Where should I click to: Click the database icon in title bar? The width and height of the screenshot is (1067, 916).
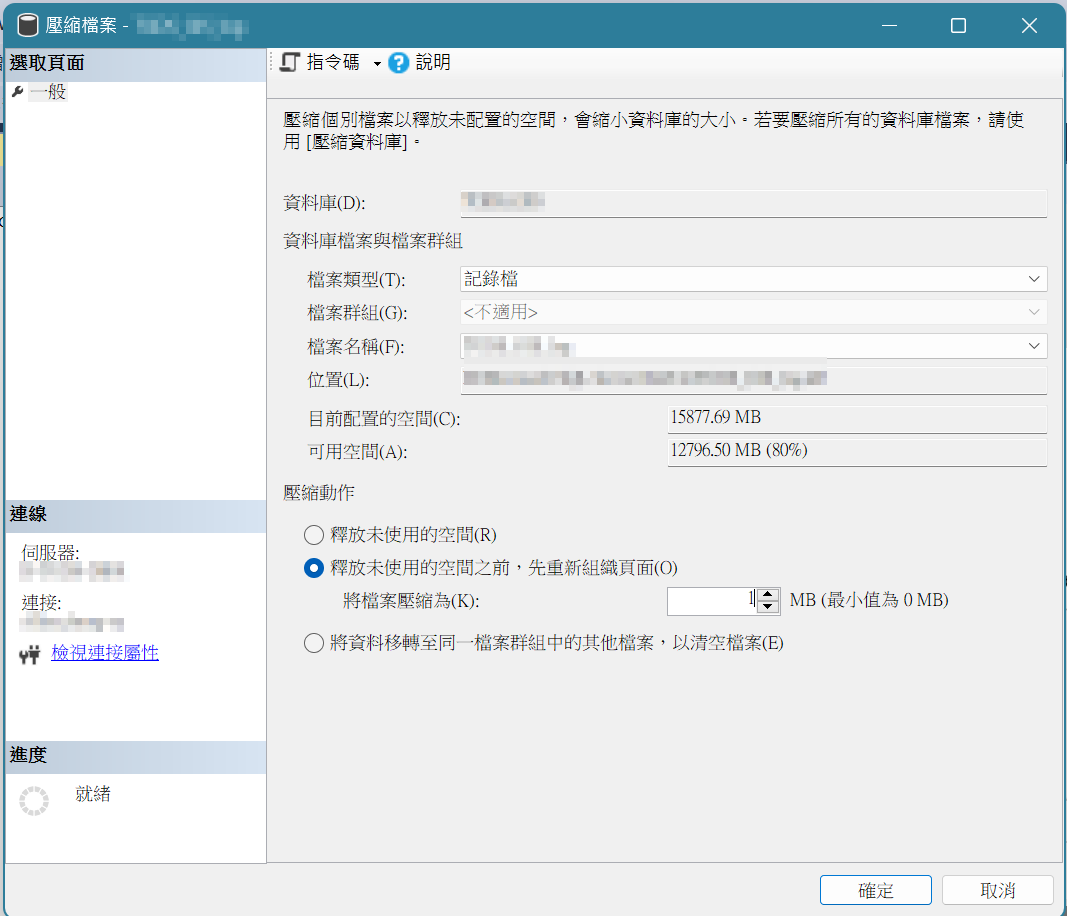coord(27,25)
